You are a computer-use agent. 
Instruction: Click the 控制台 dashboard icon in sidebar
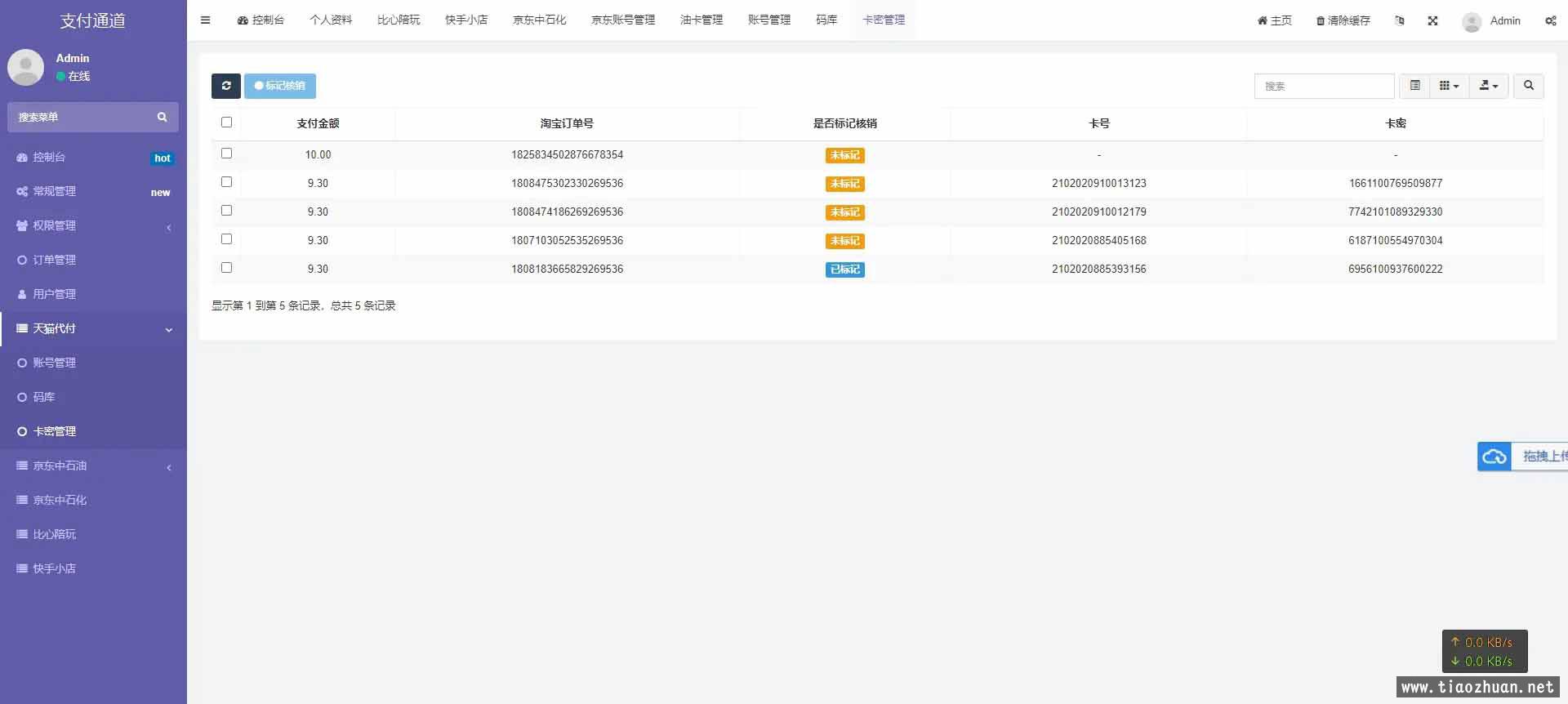pos(22,157)
